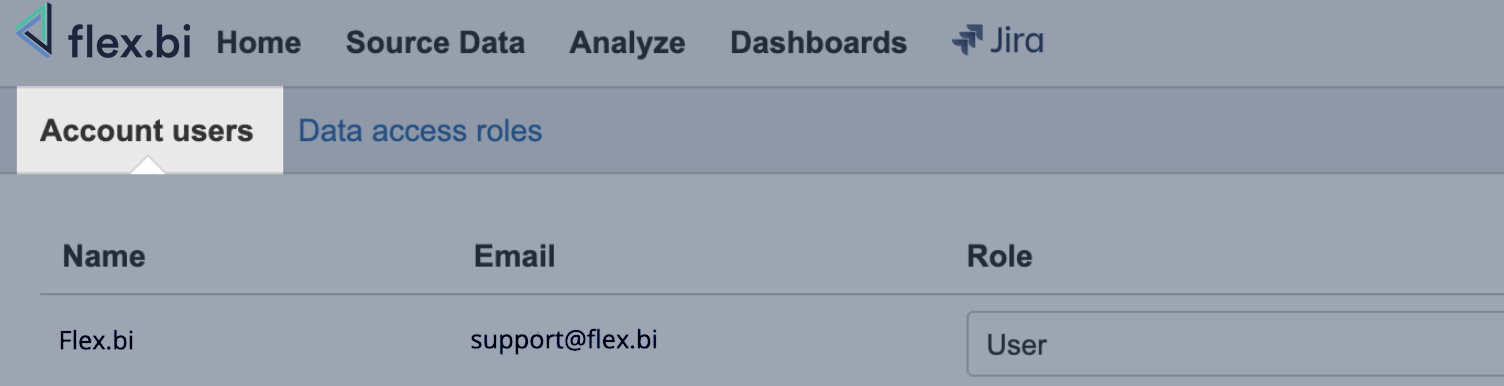Click the support@flex.bi email address
Screen dimensions: 1504x386
coord(564,340)
